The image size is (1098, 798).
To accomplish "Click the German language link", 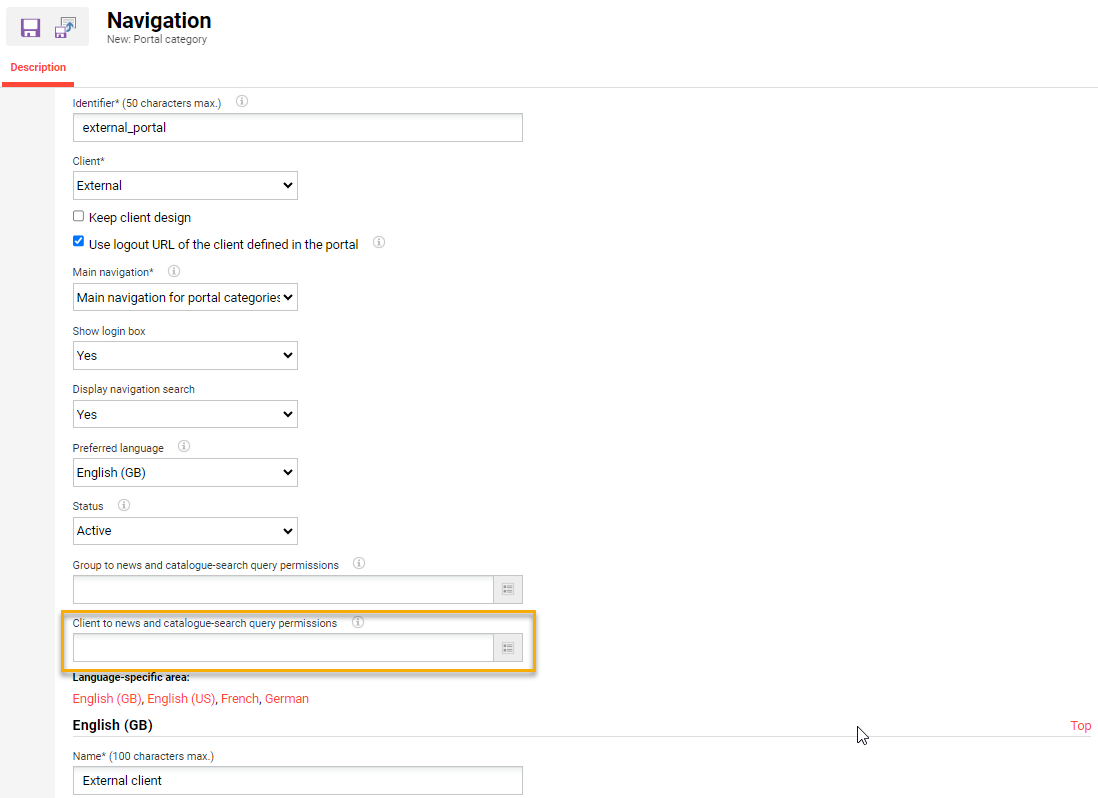I will [x=286, y=699].
